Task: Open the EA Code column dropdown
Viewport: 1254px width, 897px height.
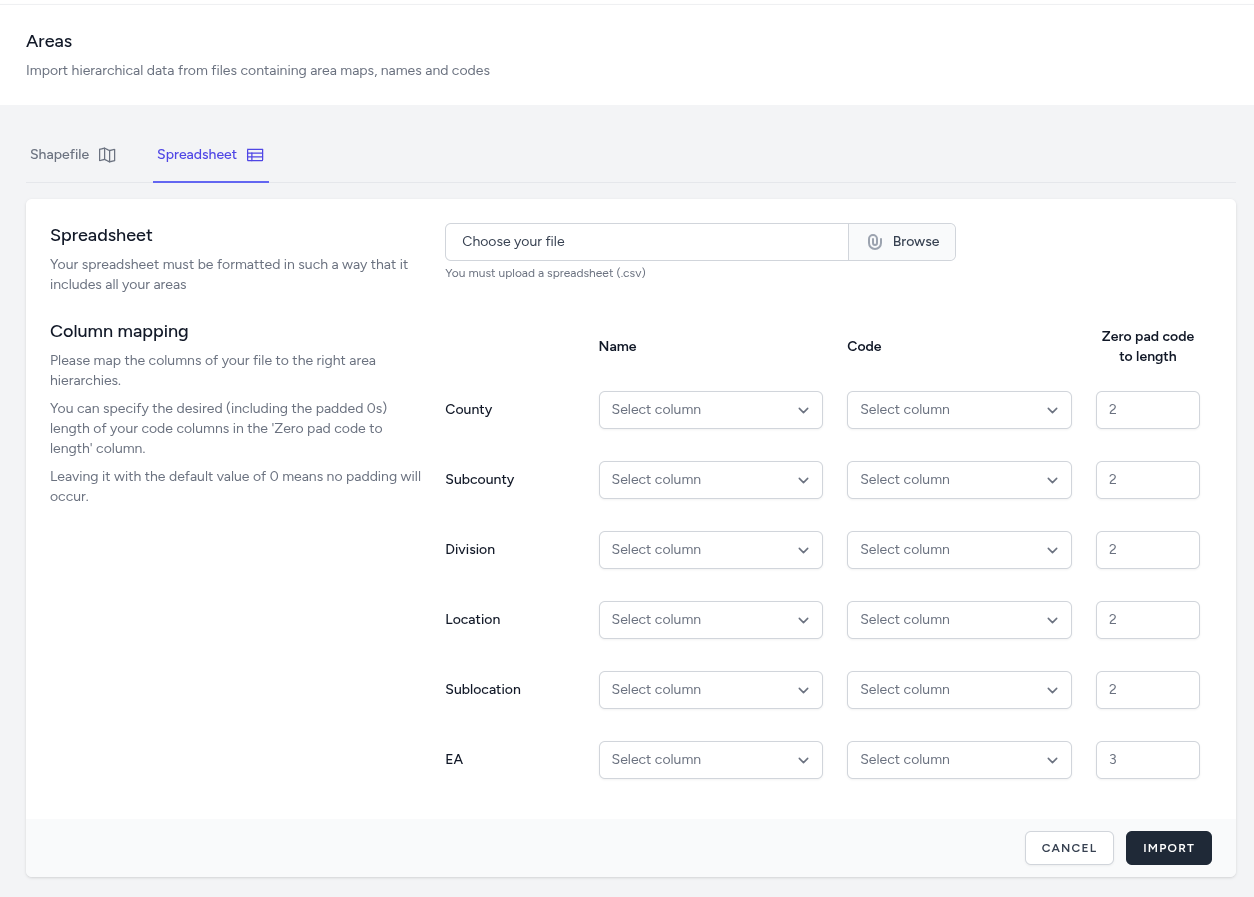Action: pos(958,760)
